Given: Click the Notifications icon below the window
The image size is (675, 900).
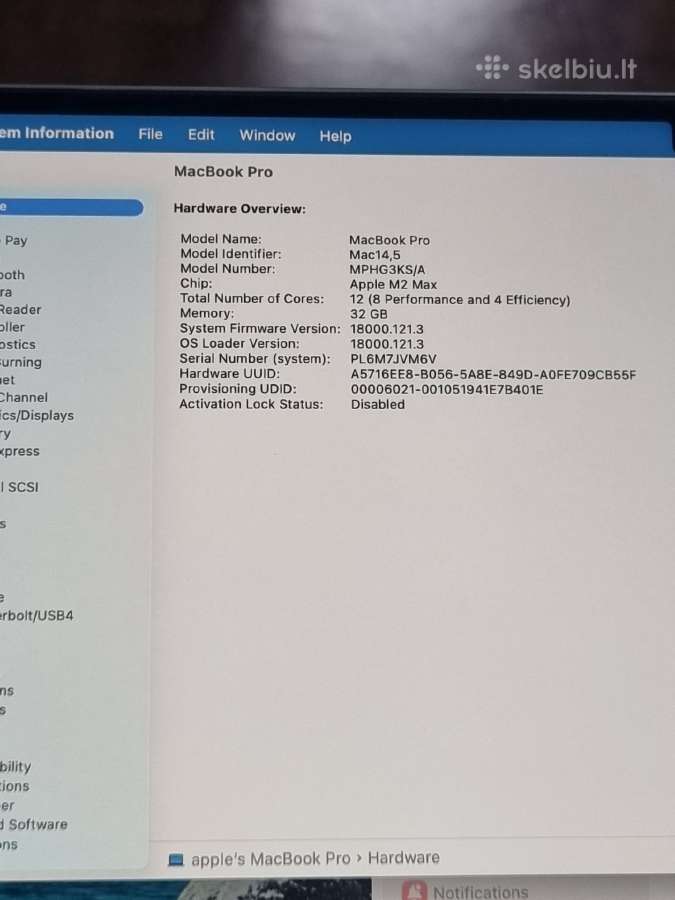Looking at the screenshot, I should [x=414, y=891].
